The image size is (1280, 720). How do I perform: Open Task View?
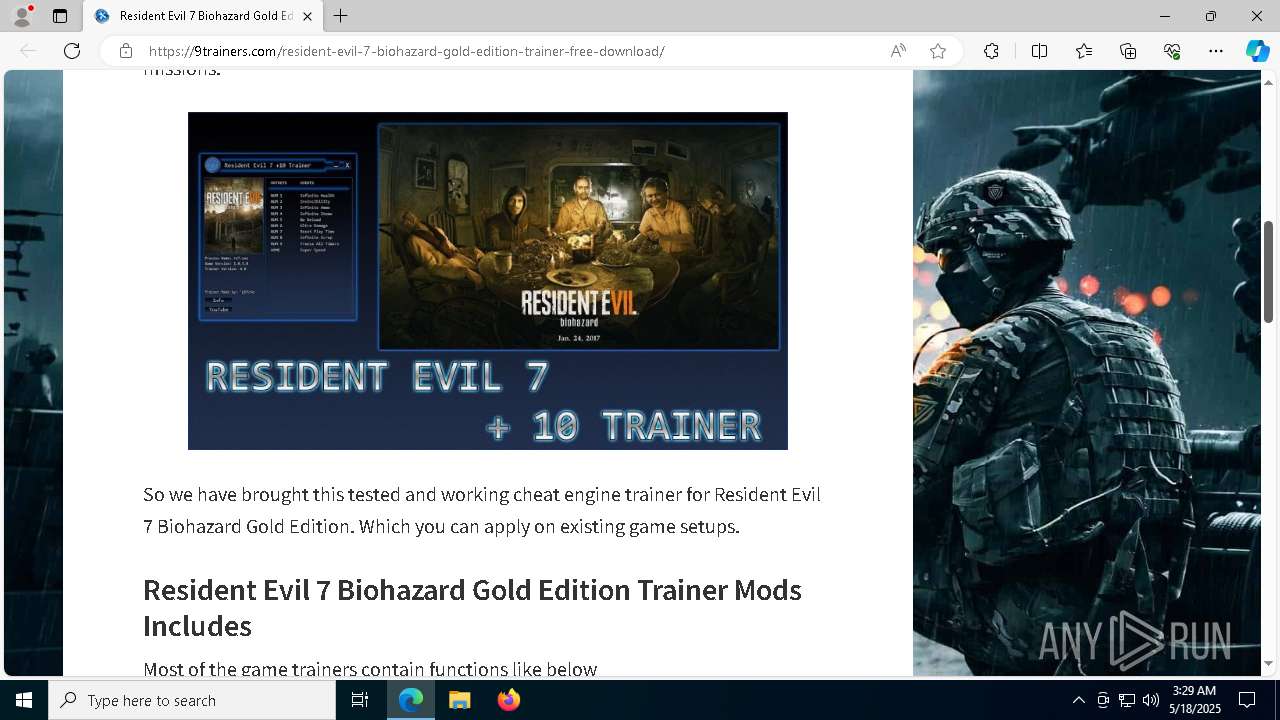point(360,700)
